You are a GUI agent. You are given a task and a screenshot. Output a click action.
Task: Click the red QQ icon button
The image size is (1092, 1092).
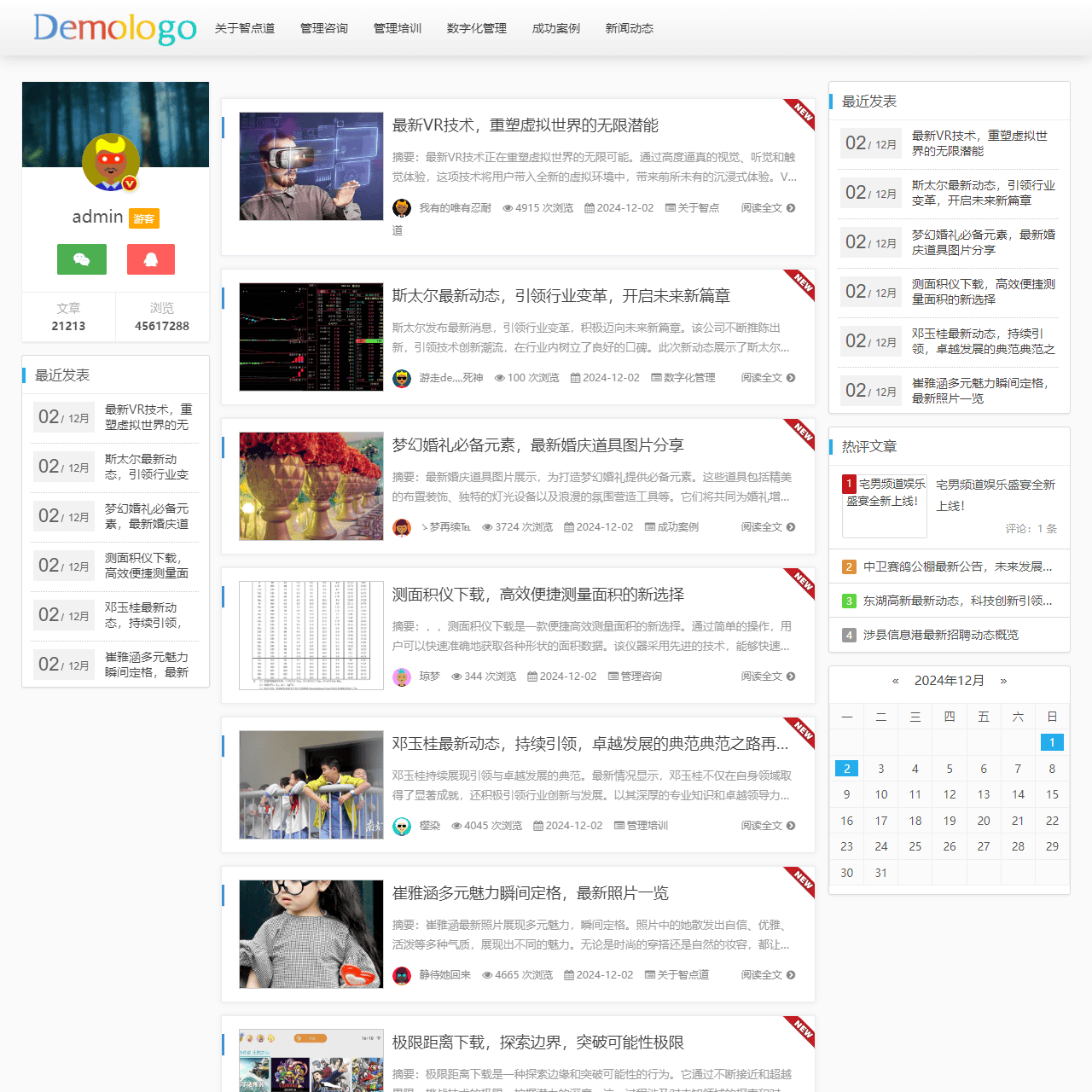click(151, 259)
